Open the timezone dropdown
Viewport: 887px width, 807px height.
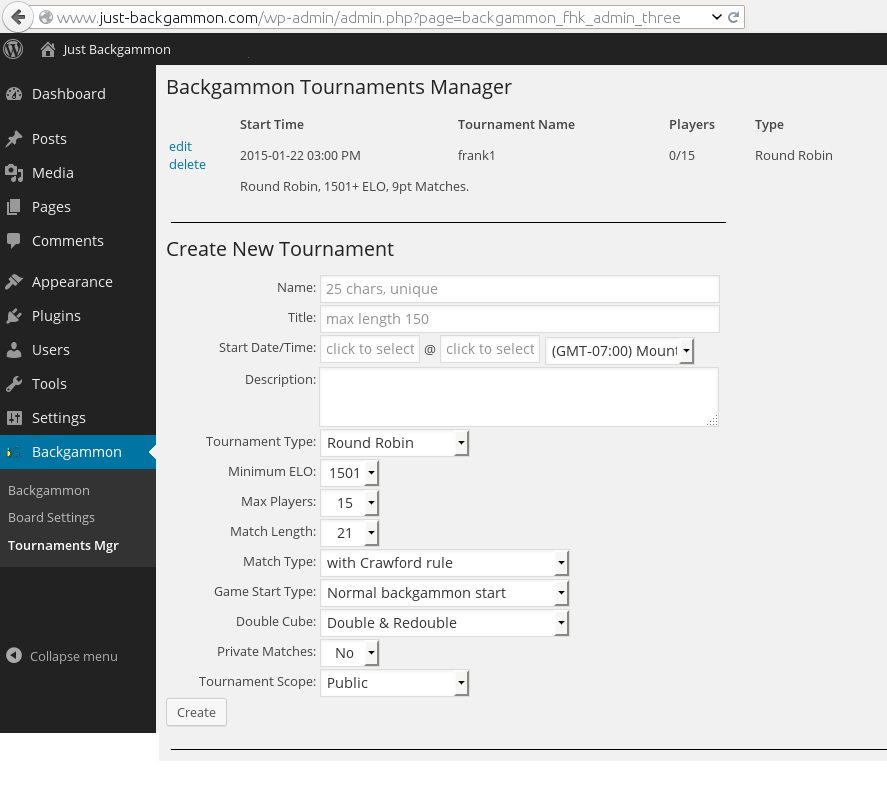coord(619,351)
